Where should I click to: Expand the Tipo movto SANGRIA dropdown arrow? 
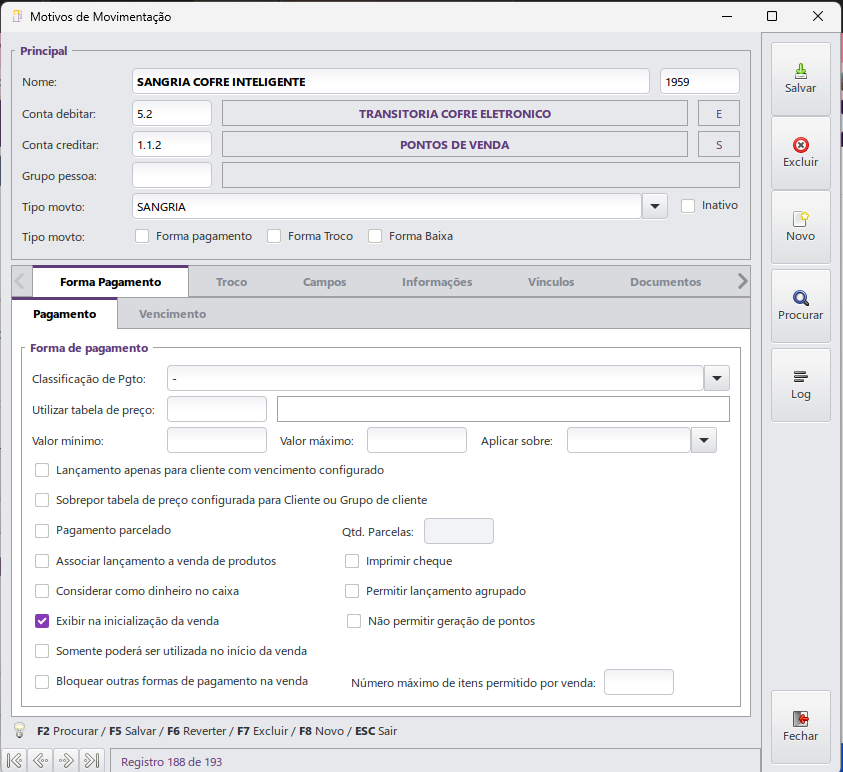655,206
